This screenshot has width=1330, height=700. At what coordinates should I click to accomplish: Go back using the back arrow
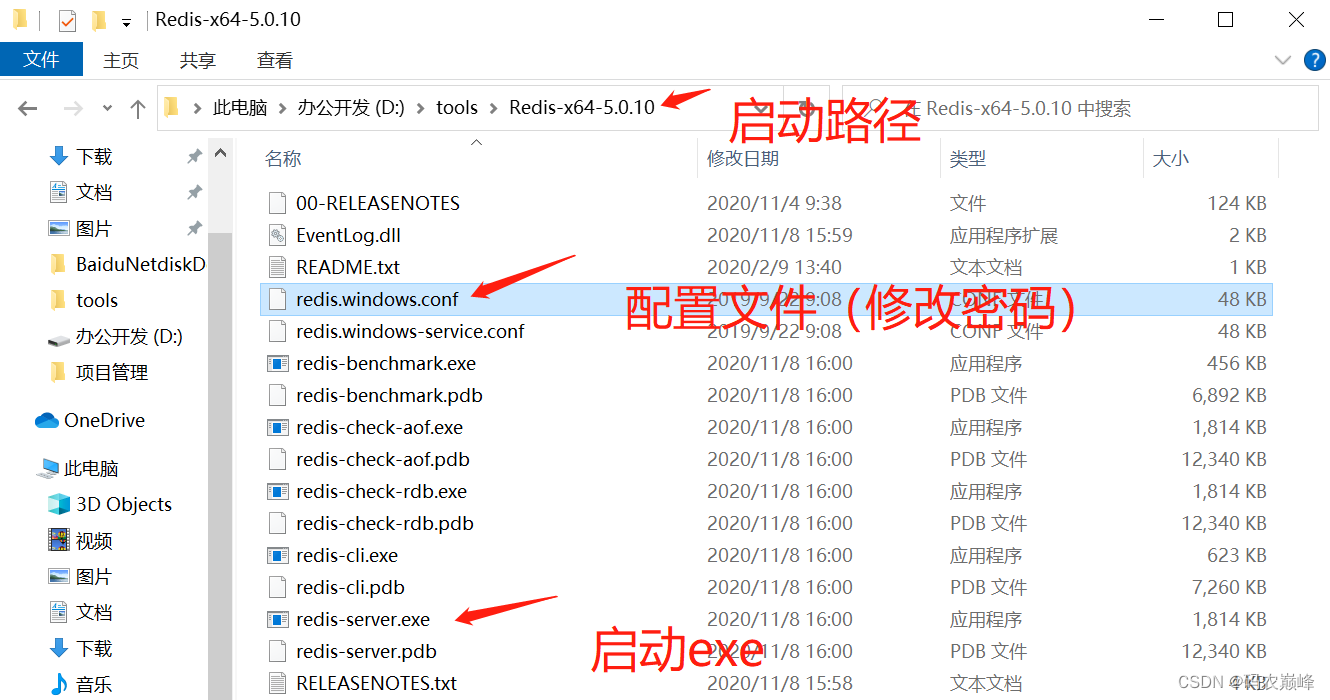pos(27,107)
